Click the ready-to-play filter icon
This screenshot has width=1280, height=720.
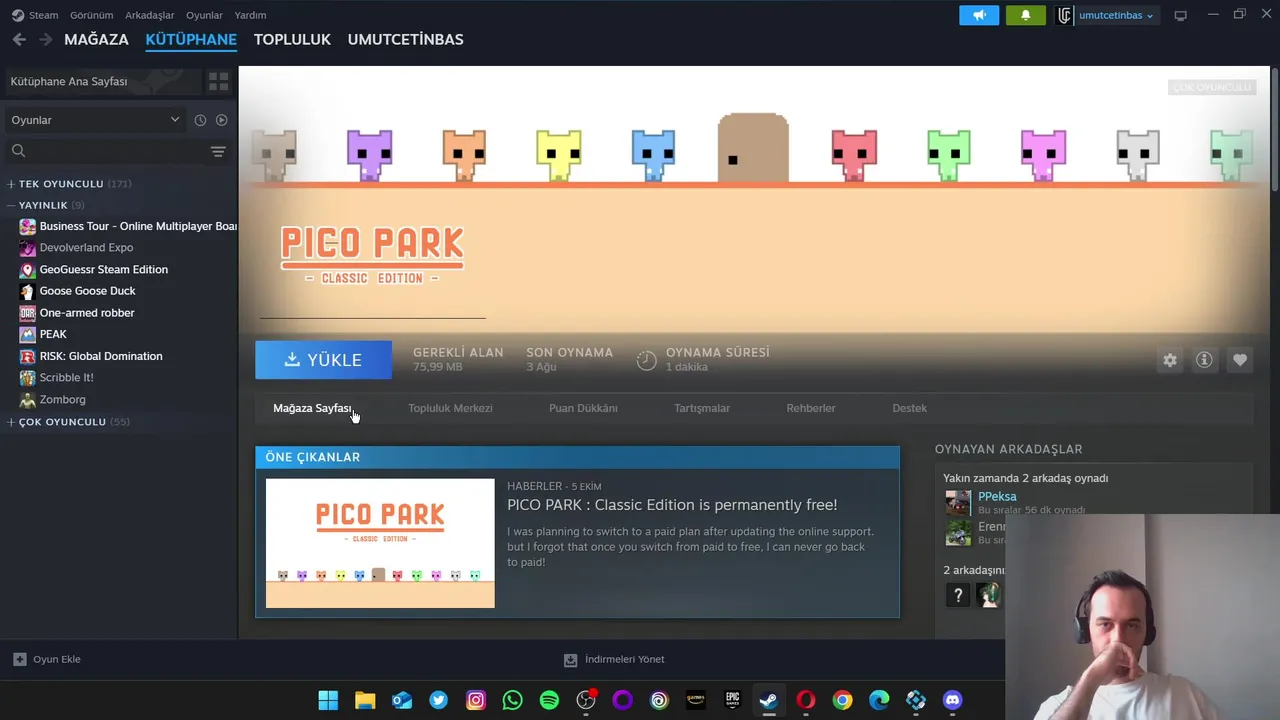pyautogui.click(x=222, y=120)
